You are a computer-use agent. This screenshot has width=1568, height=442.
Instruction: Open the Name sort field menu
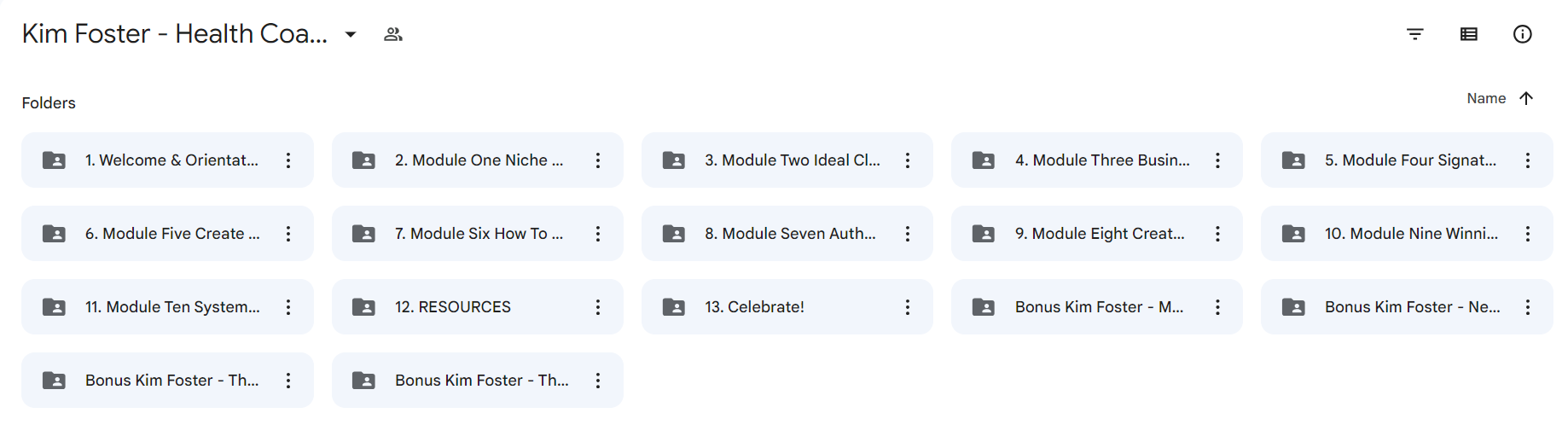(x=1486, y=98)
